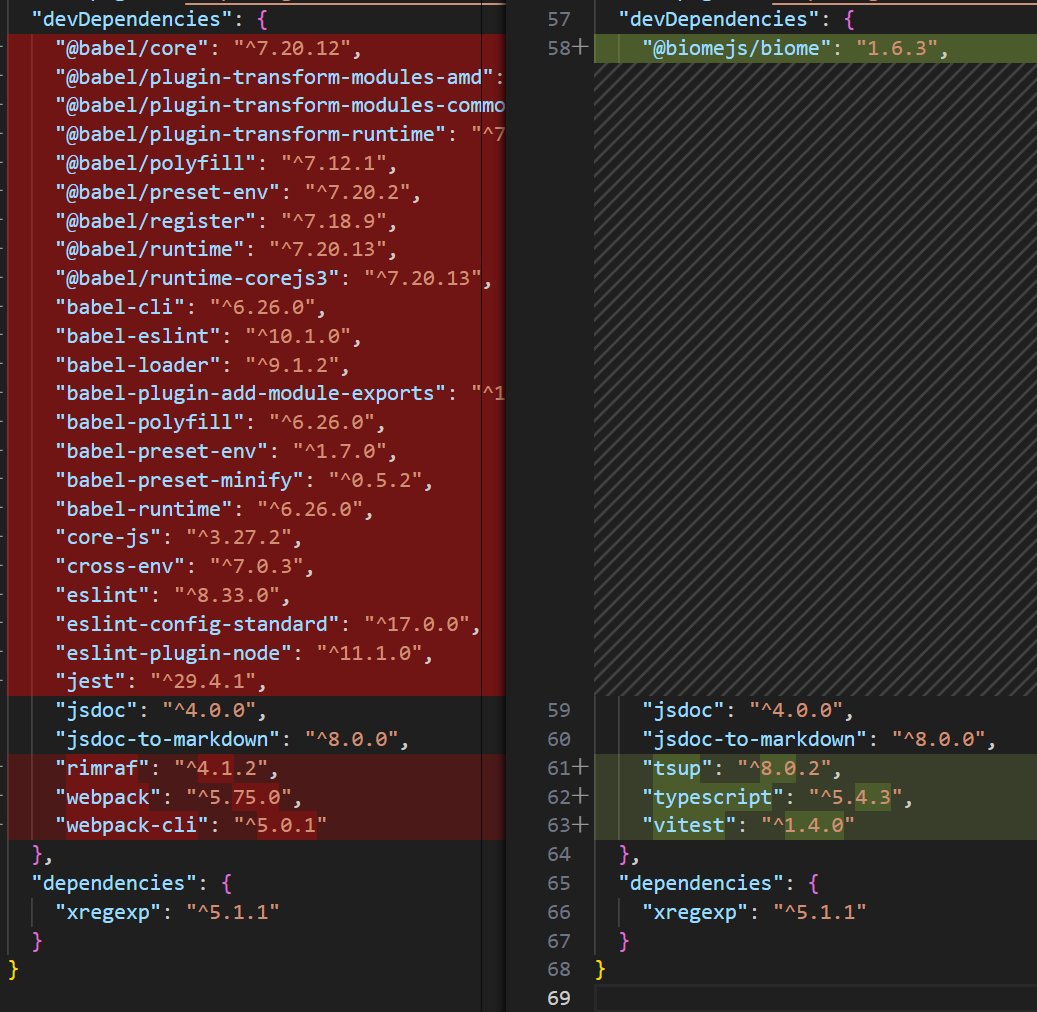Screen dimensions: 1037x1012
Task: Click the "babel-cli" removed line
Action: tap(190, 308)
